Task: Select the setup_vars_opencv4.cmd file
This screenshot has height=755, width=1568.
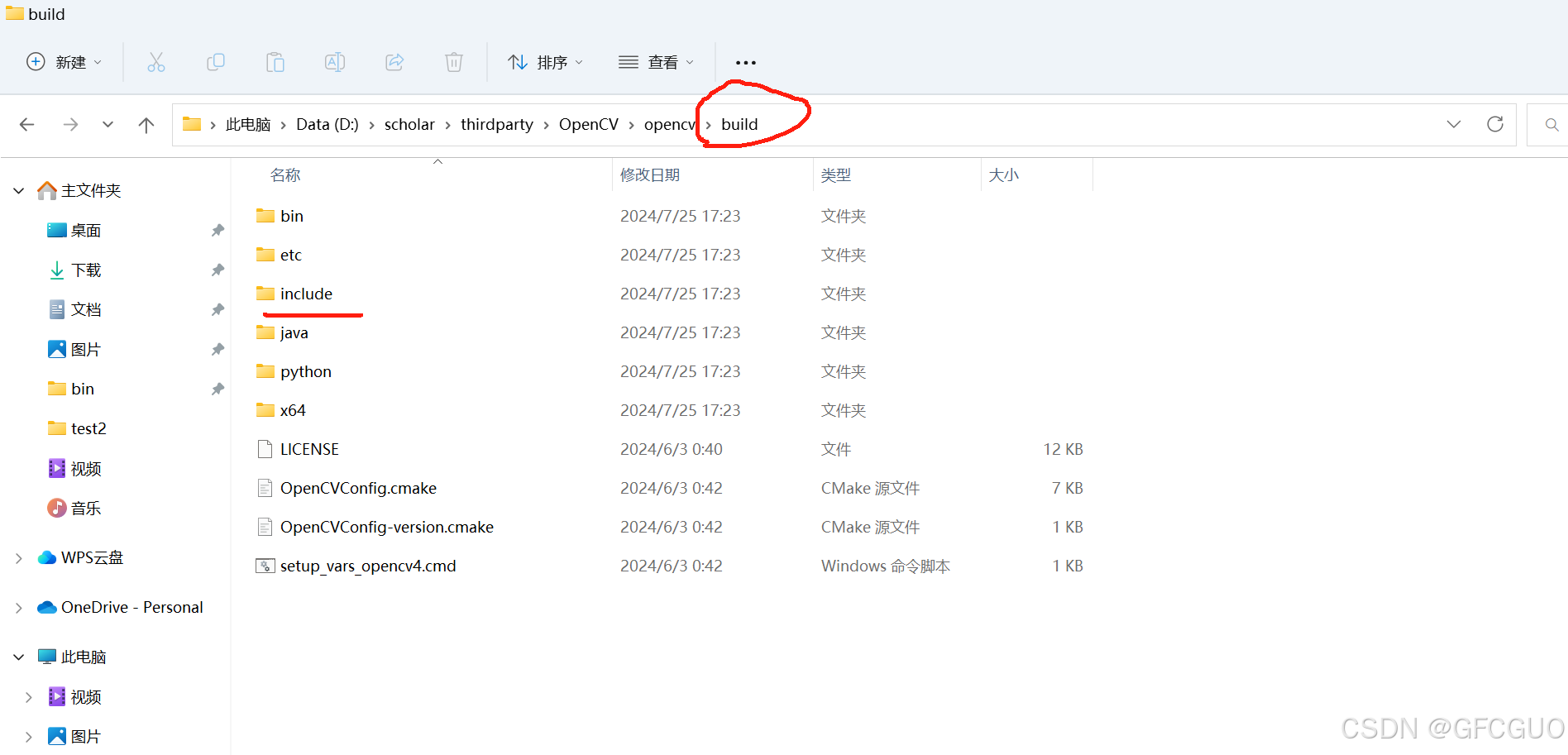Action: (368, 566)
